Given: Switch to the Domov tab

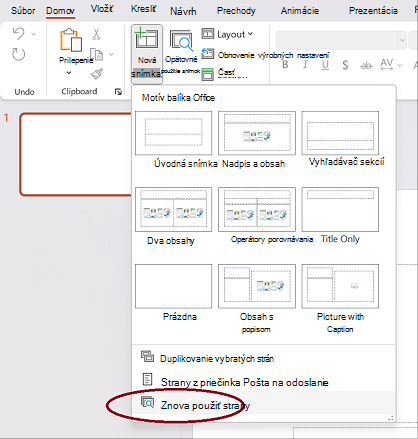Looking at the screenshot, I should tap(60, 11).
